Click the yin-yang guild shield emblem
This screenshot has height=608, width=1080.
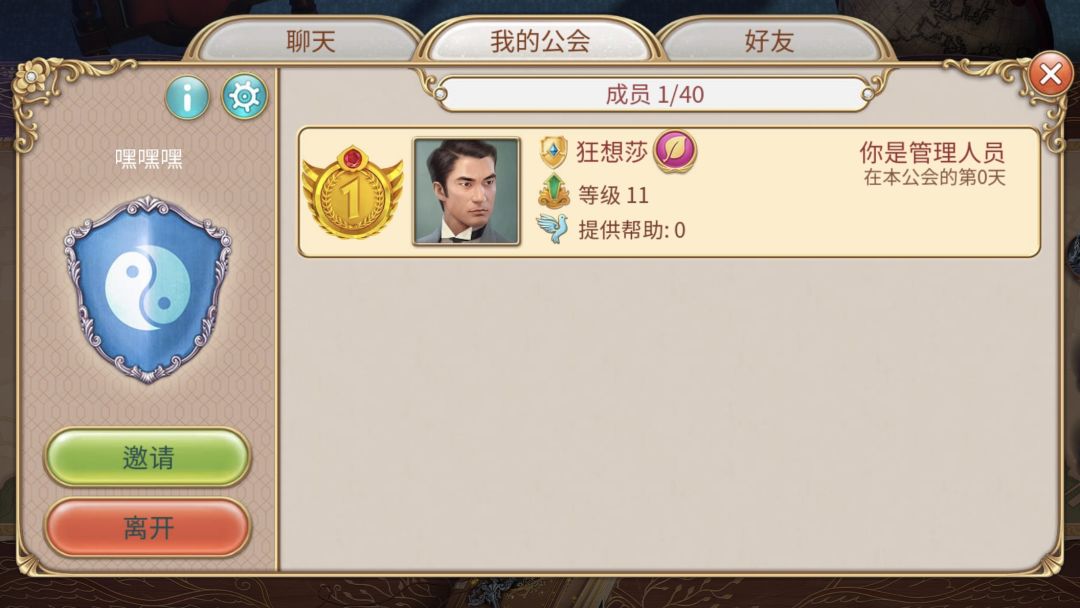147,289
